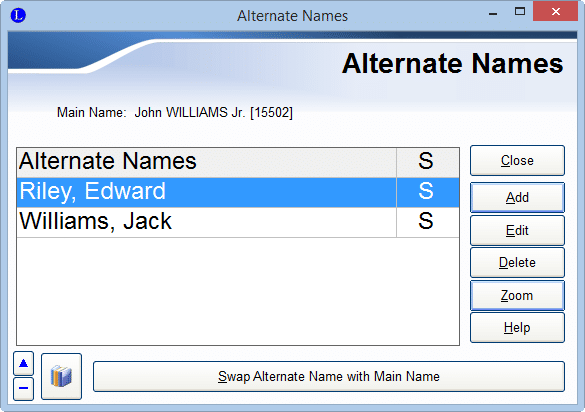The width and height of the screenshot is (585, 412).
Task: Click the blue minus button
Action: (24, 388)
